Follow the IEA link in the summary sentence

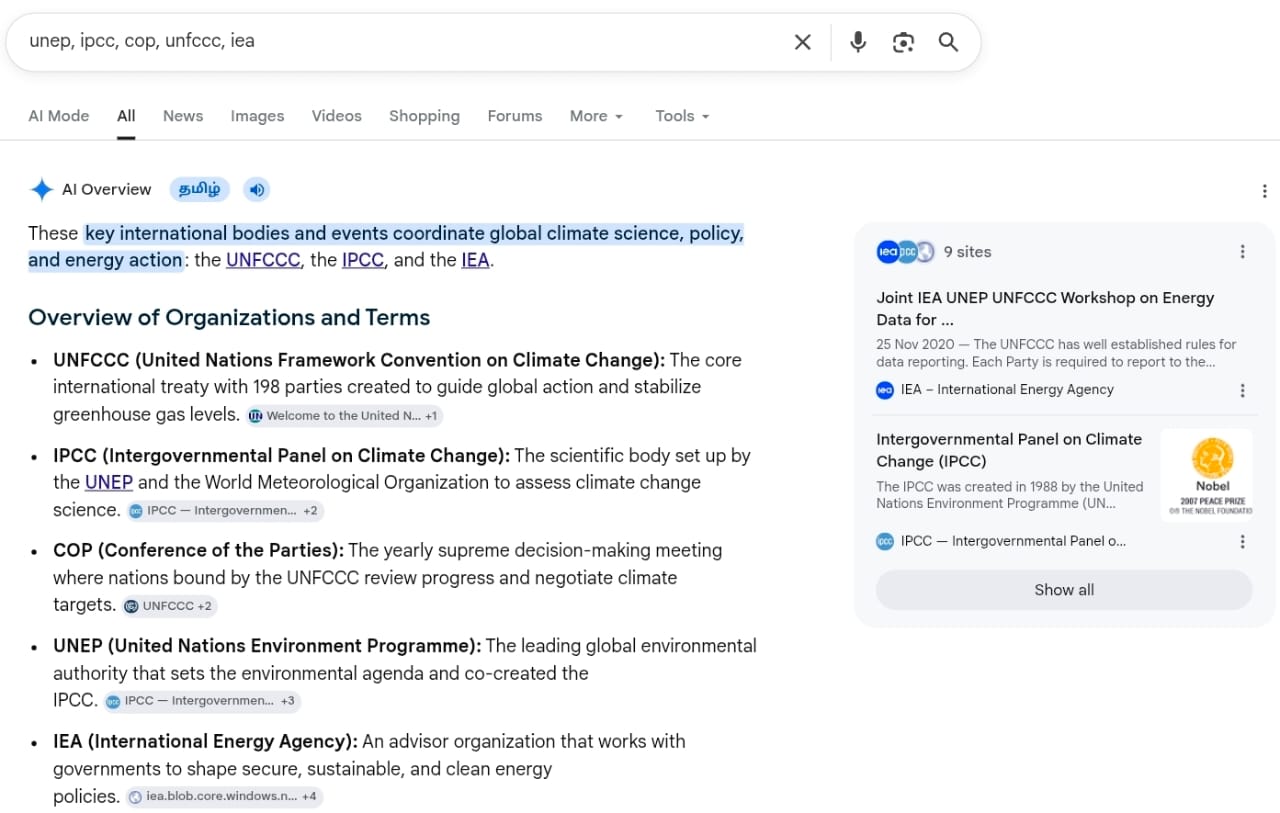475,260
